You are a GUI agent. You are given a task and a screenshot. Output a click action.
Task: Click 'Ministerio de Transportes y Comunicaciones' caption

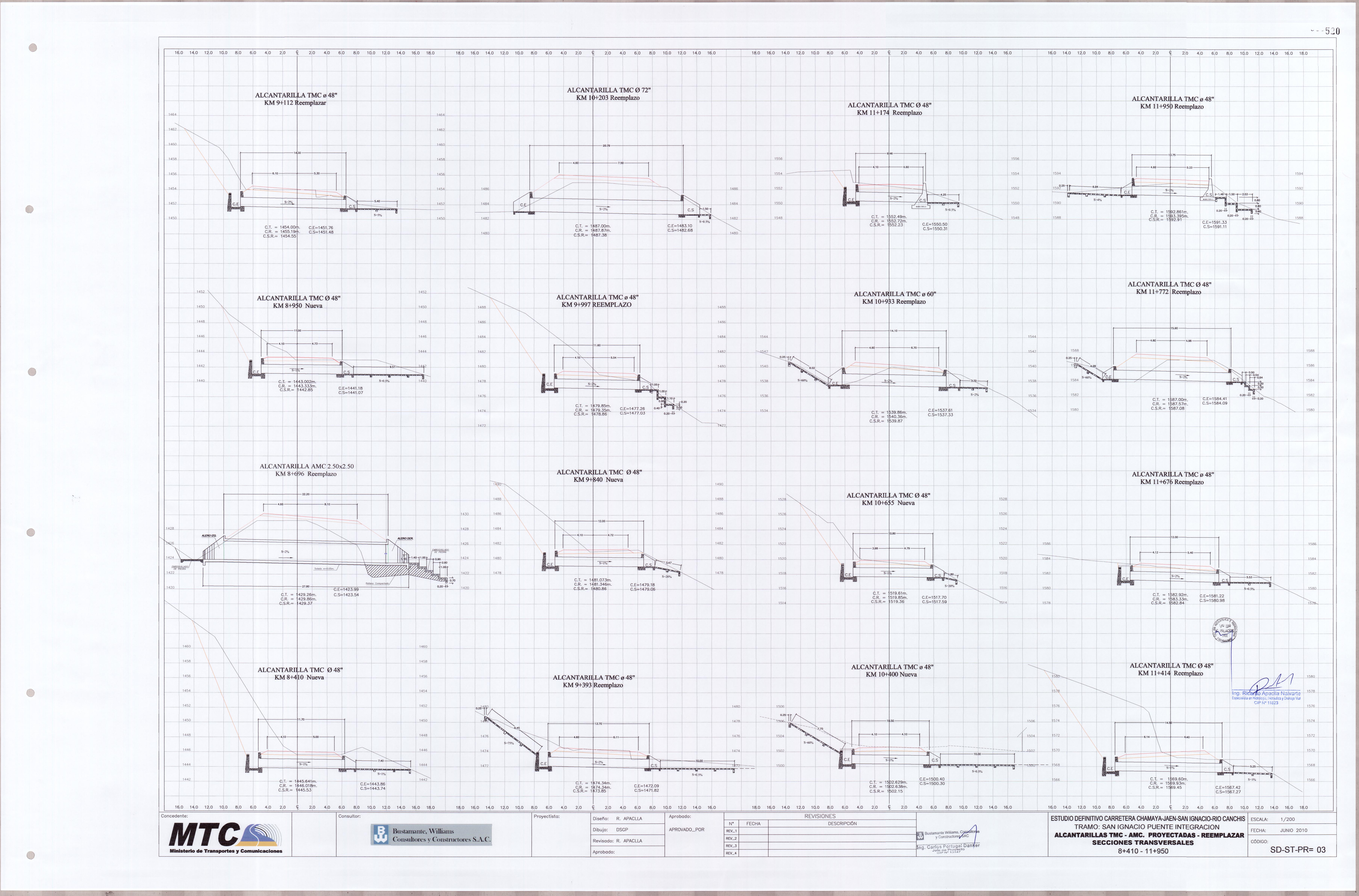pyautogui.click(x=226, y=851)
